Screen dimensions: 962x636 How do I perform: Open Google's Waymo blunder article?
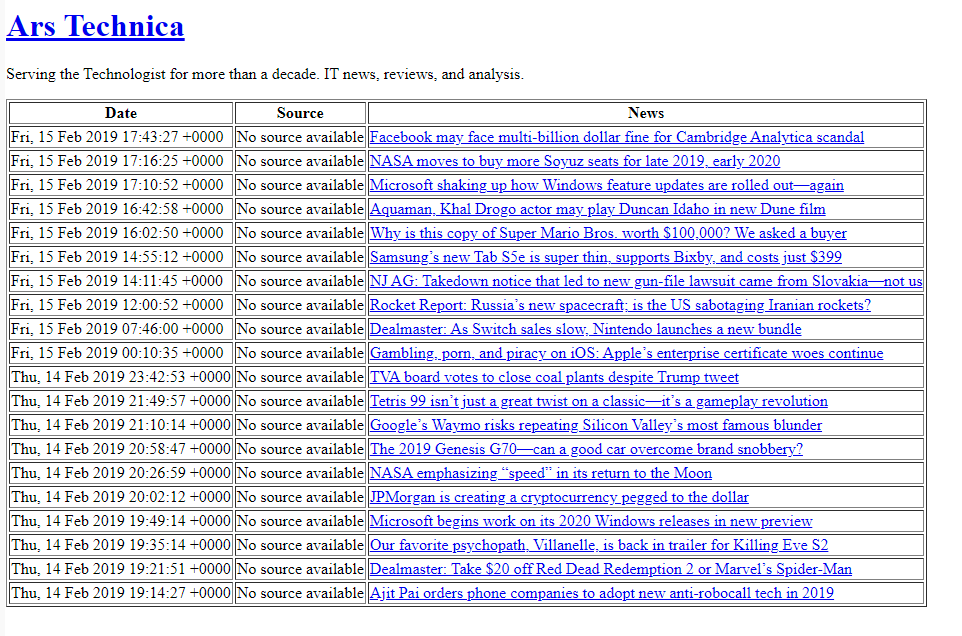tap(595, 424)
